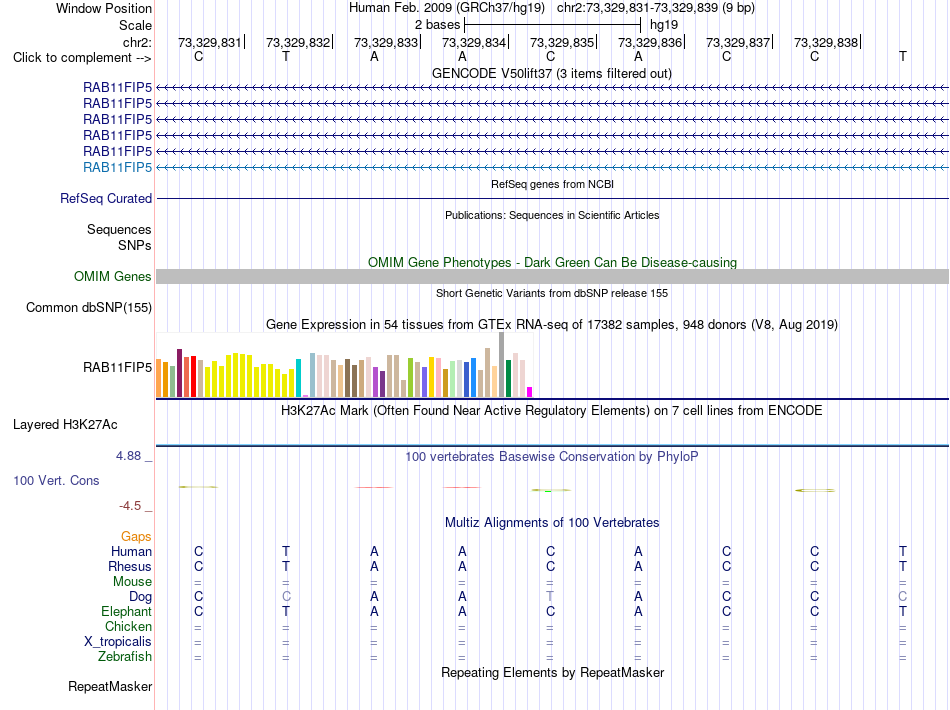950x710 pixels.
Task: Click the orange Gaps row label
Action: tap(136, 536)
